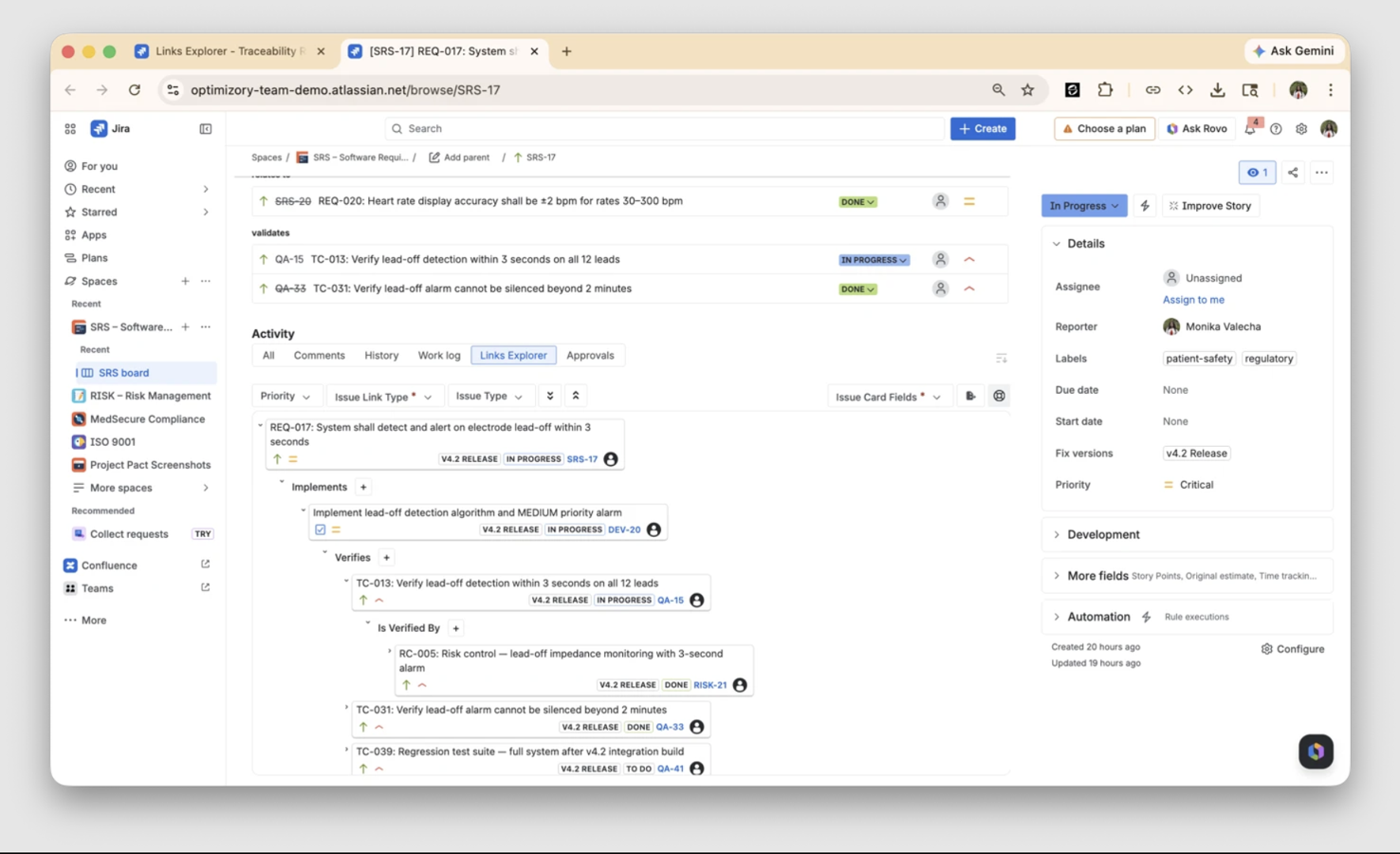Open the Issue Type dropdown
The image size is (1400, 854).
click(x=488, y=396)
